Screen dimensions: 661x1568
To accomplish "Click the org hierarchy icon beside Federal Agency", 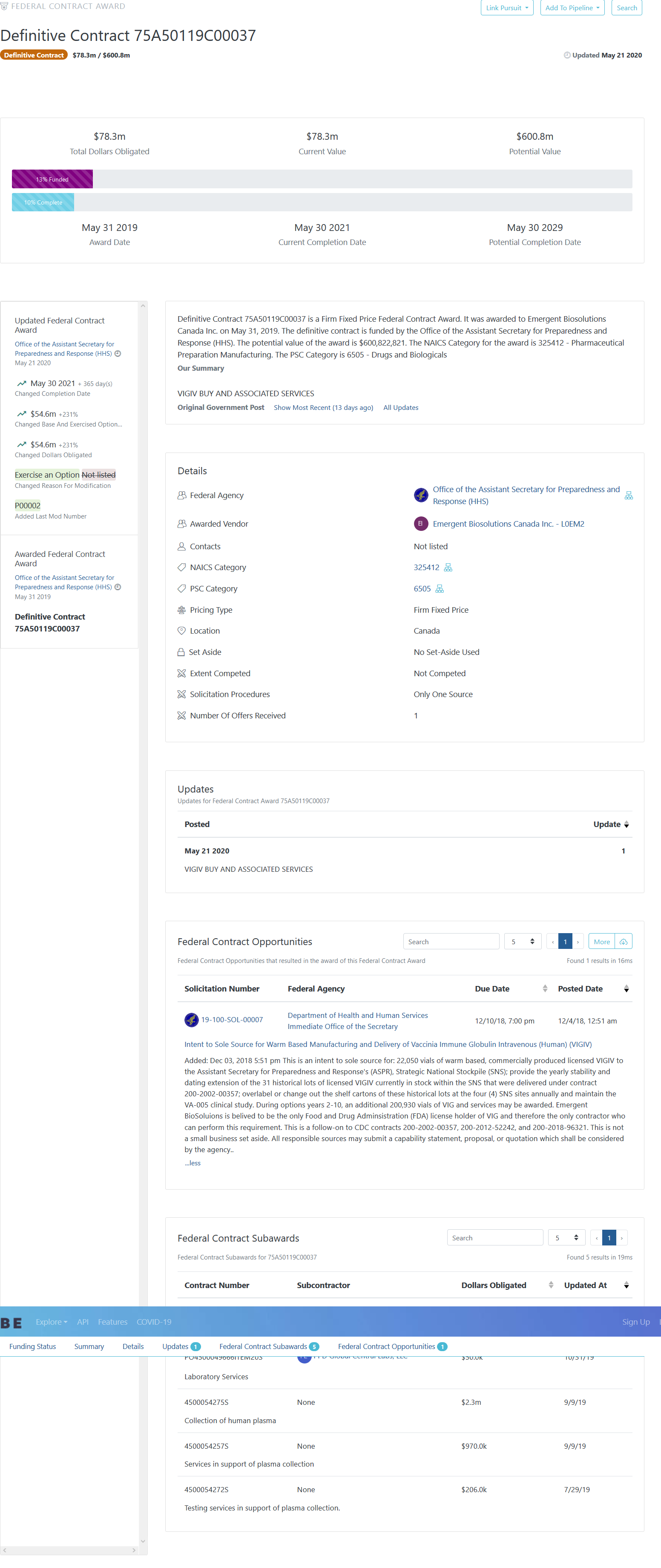I will (x=629, y=496).
